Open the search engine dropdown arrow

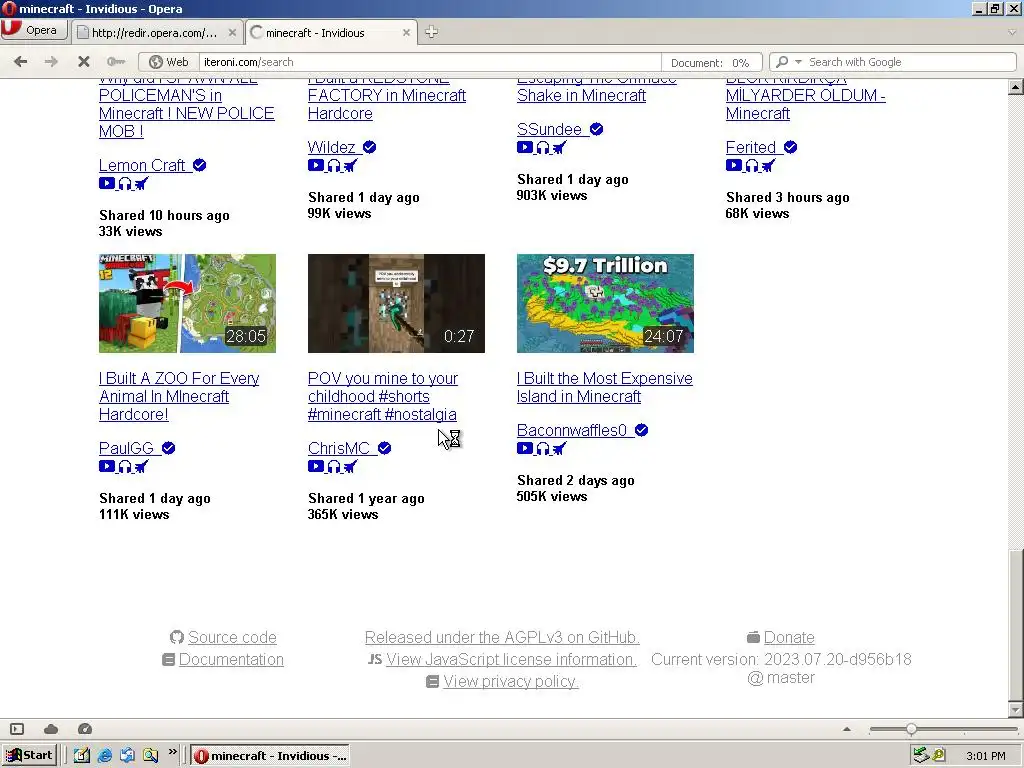pyautogui.click(x=798, y=62)
